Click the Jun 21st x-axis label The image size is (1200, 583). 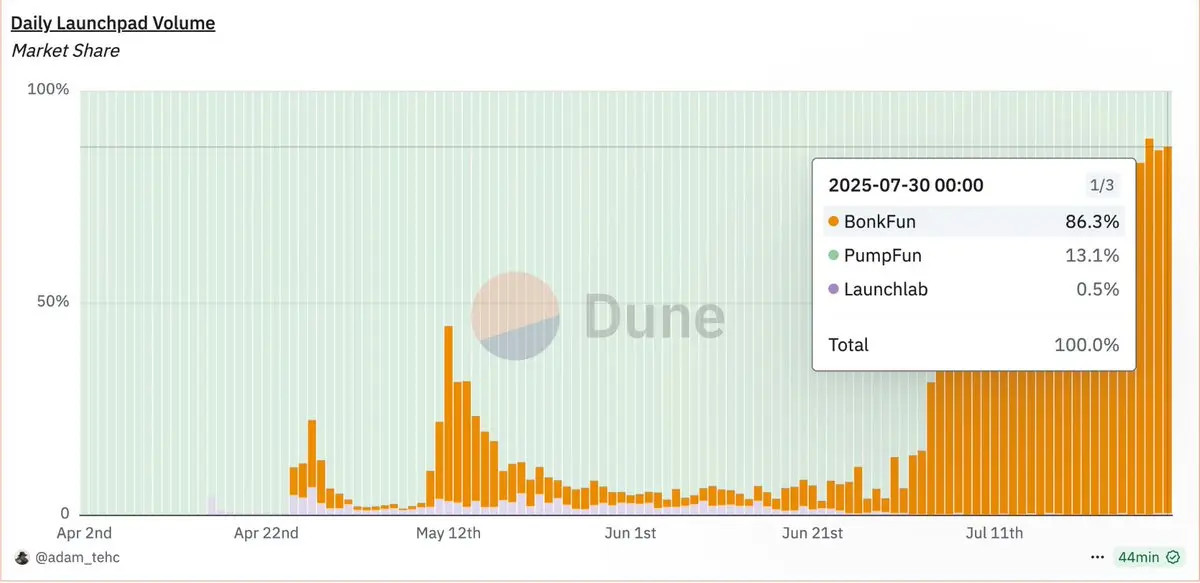click(812, 533)
